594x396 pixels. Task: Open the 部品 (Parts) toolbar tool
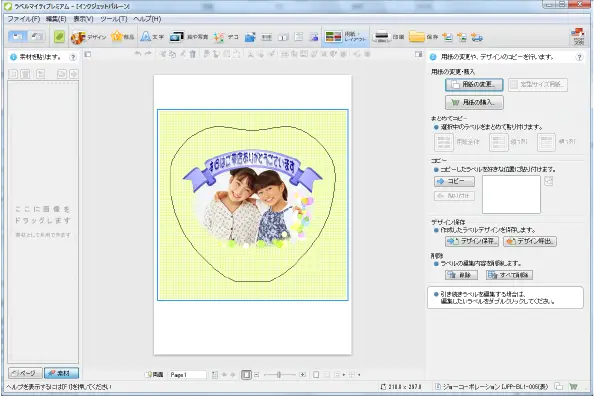click(123, 37)
